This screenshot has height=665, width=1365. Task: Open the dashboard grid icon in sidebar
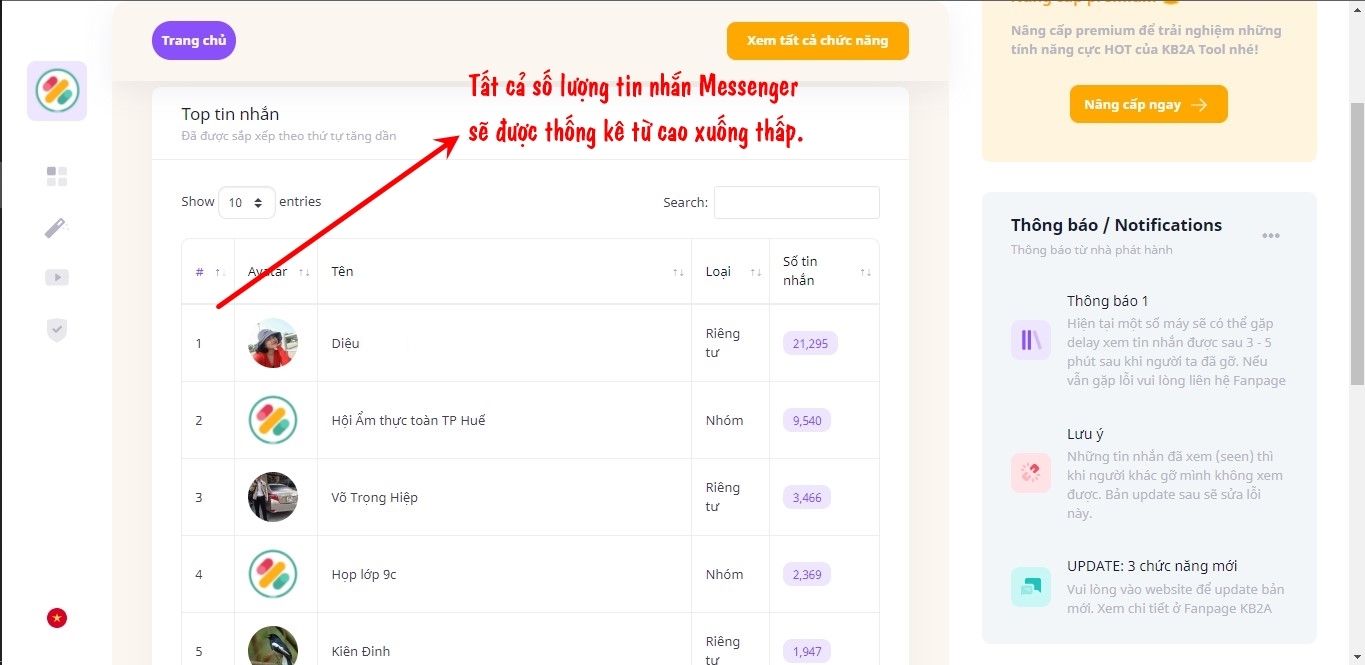57,176
